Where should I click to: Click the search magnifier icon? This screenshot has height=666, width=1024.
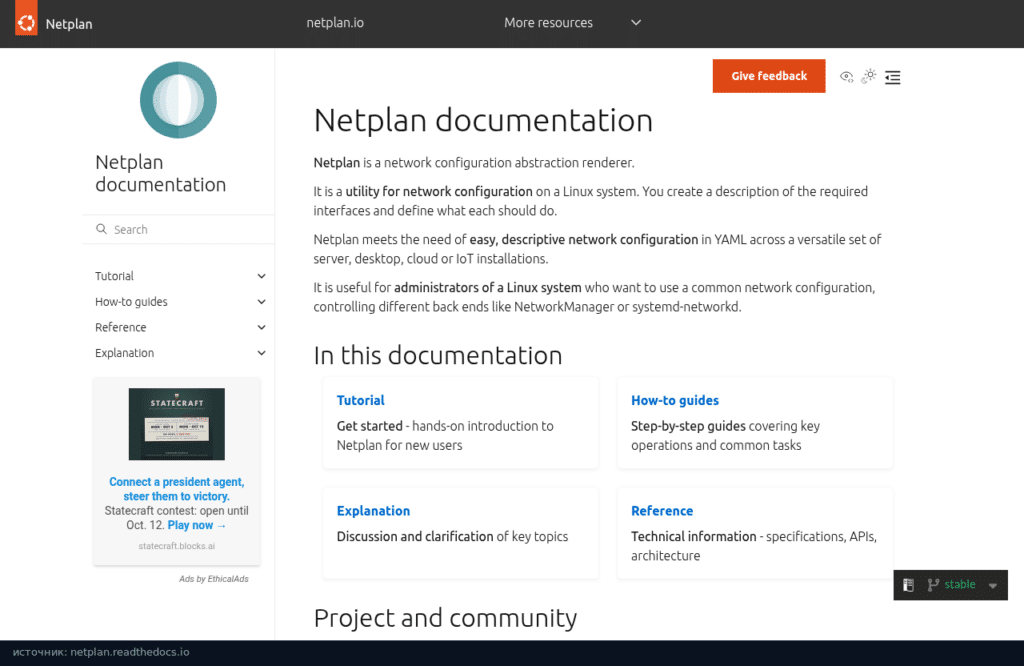tap(101, 229)
